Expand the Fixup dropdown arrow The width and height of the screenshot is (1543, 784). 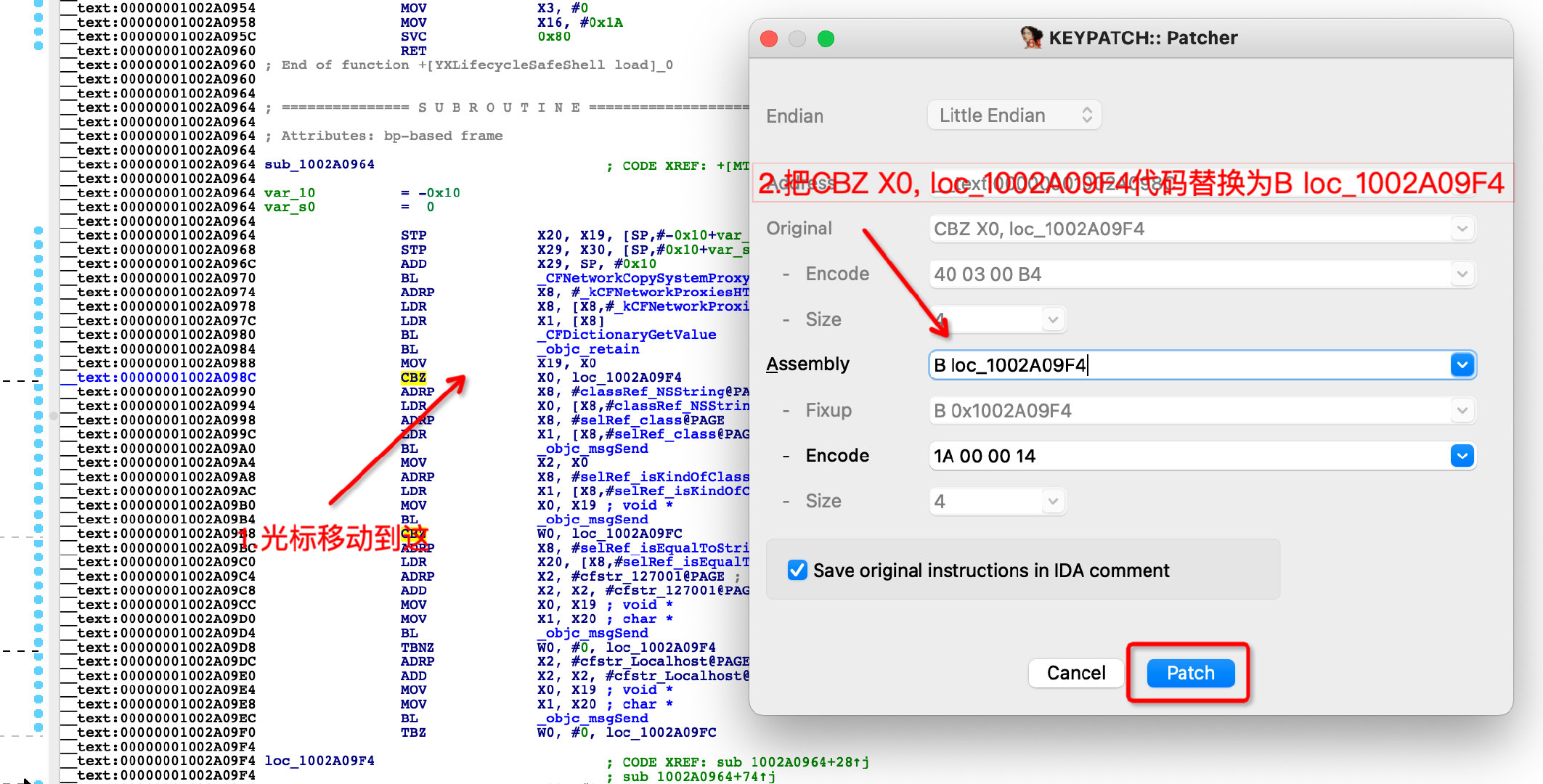(1462, 410)
